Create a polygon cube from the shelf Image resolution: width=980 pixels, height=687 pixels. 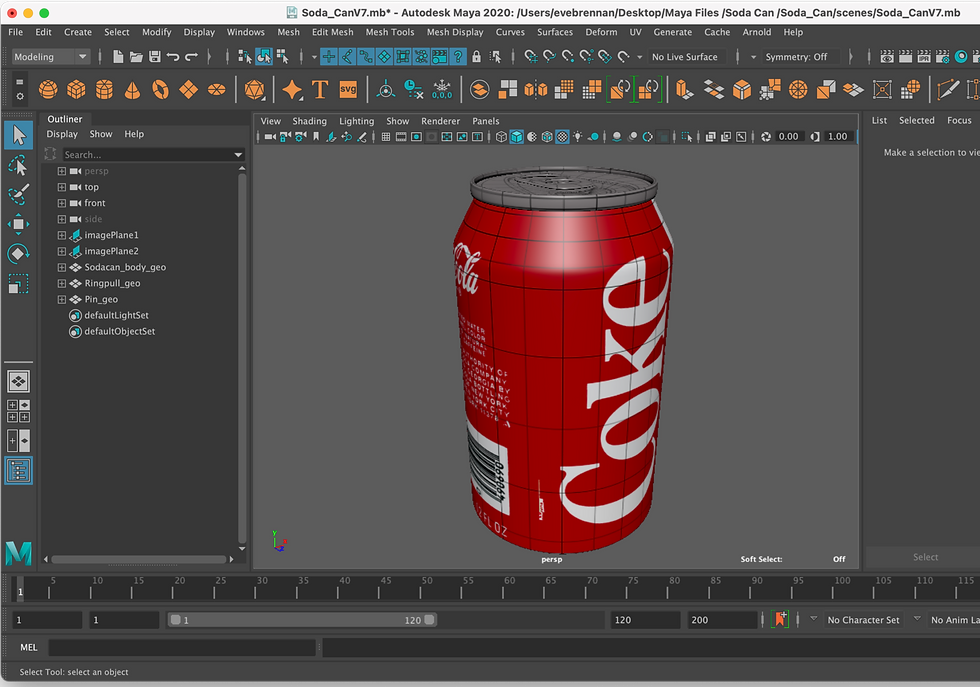point(76,89)
